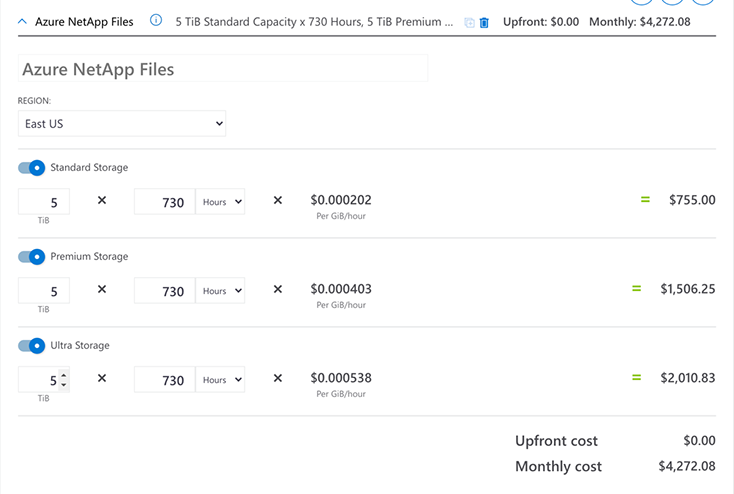Delete the estimate using the trash icon

(x=484, y=22)
